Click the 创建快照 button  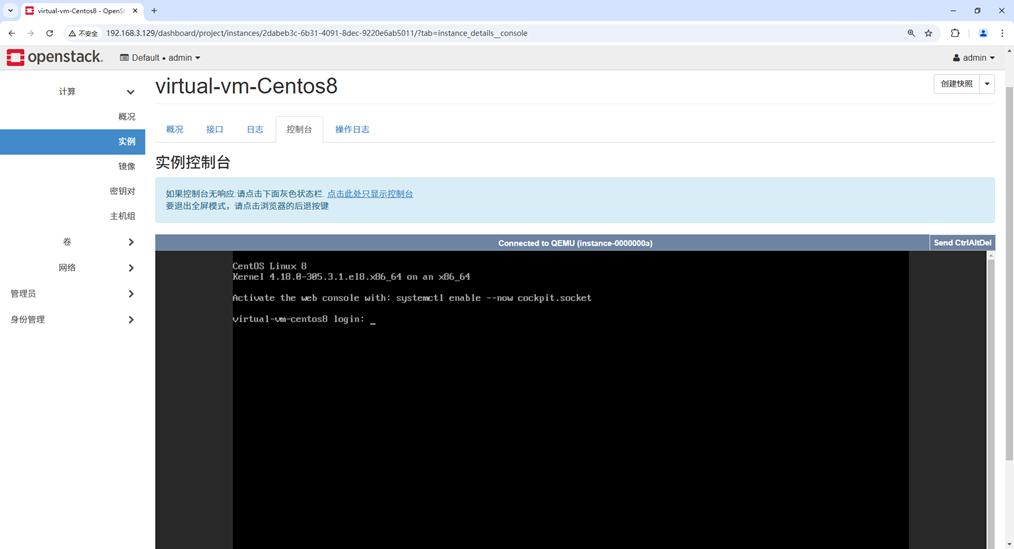[x=956, y=84]
